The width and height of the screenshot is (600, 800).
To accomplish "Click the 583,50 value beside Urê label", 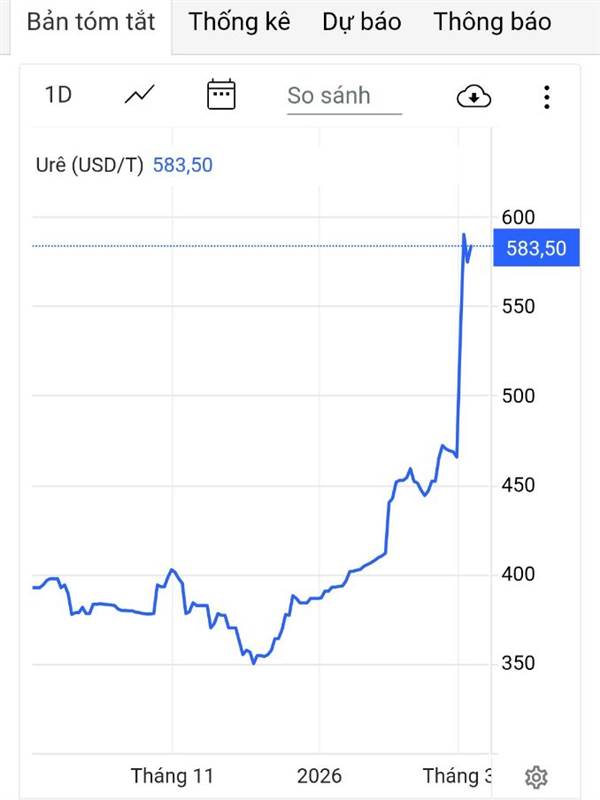I will 182,165.
